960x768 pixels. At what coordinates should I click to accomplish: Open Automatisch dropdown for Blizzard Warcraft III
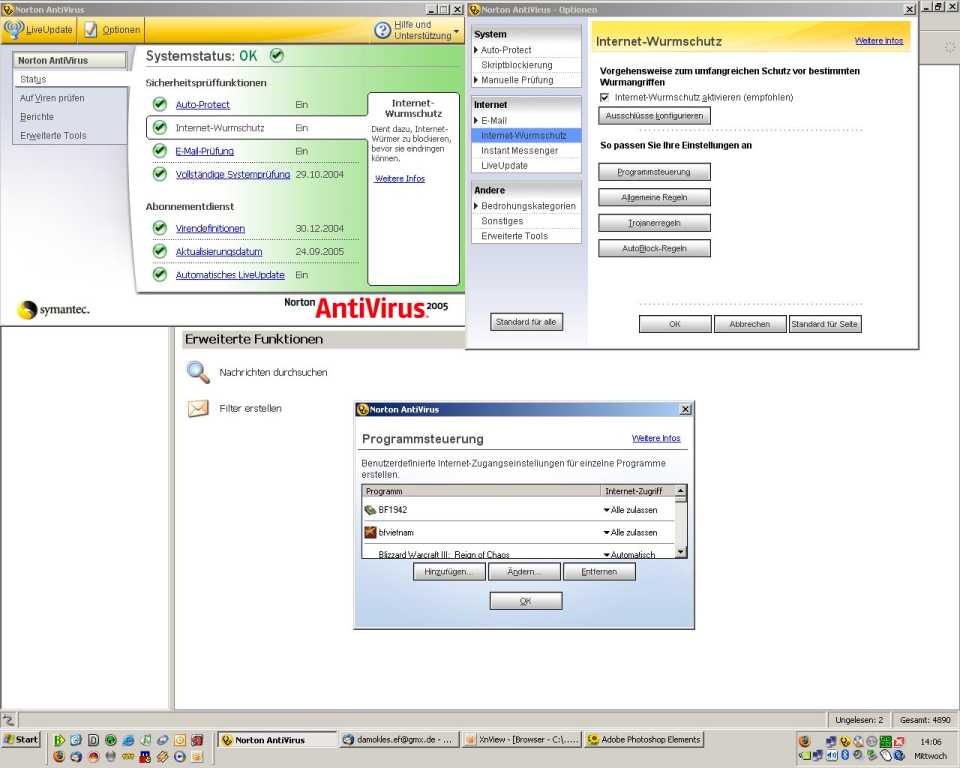pyautogui.click(x=606, y=554)
